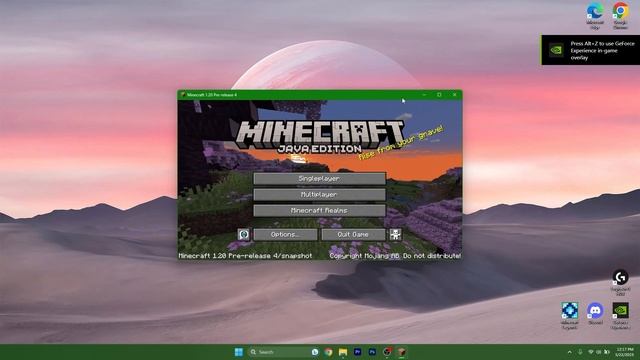Image resolution: width=640 pixels, height=360 pixels.
Task: Open Chrome from the taskbar
Action: 328,352
